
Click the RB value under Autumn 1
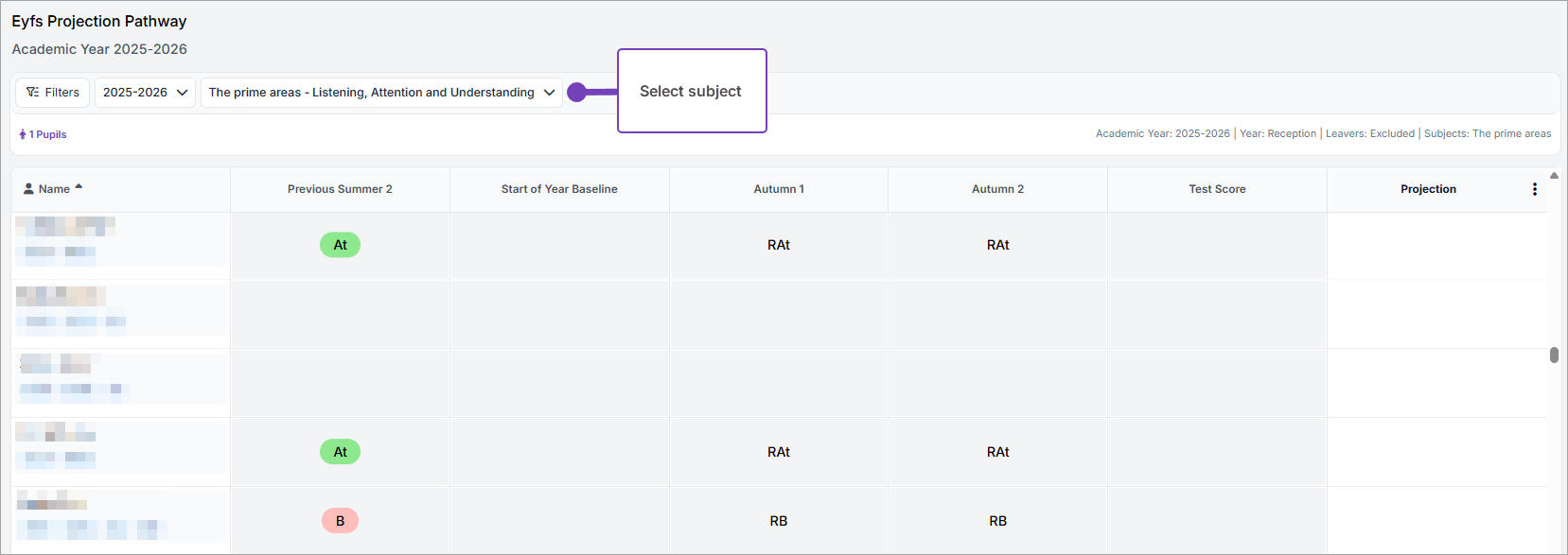click(x=779, y=521)
